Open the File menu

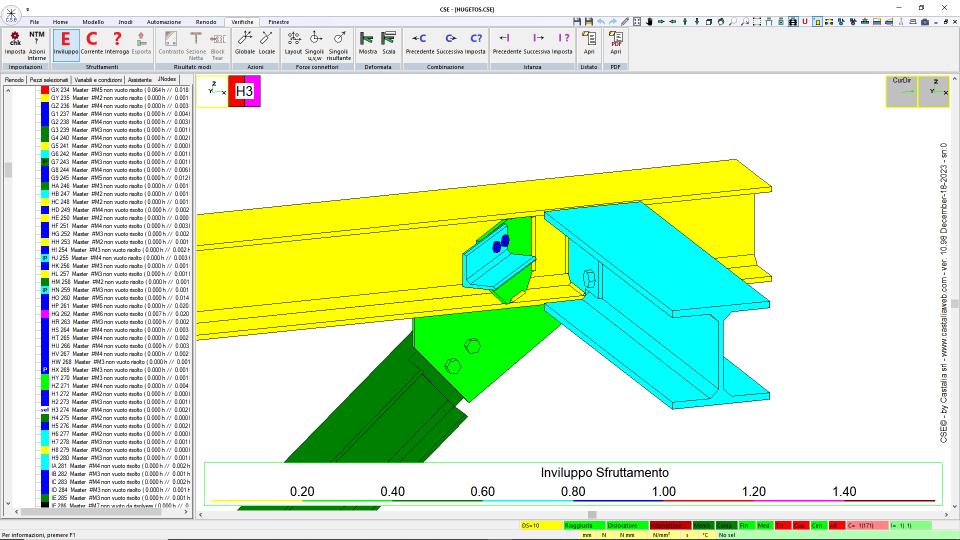tap(34, 21)
